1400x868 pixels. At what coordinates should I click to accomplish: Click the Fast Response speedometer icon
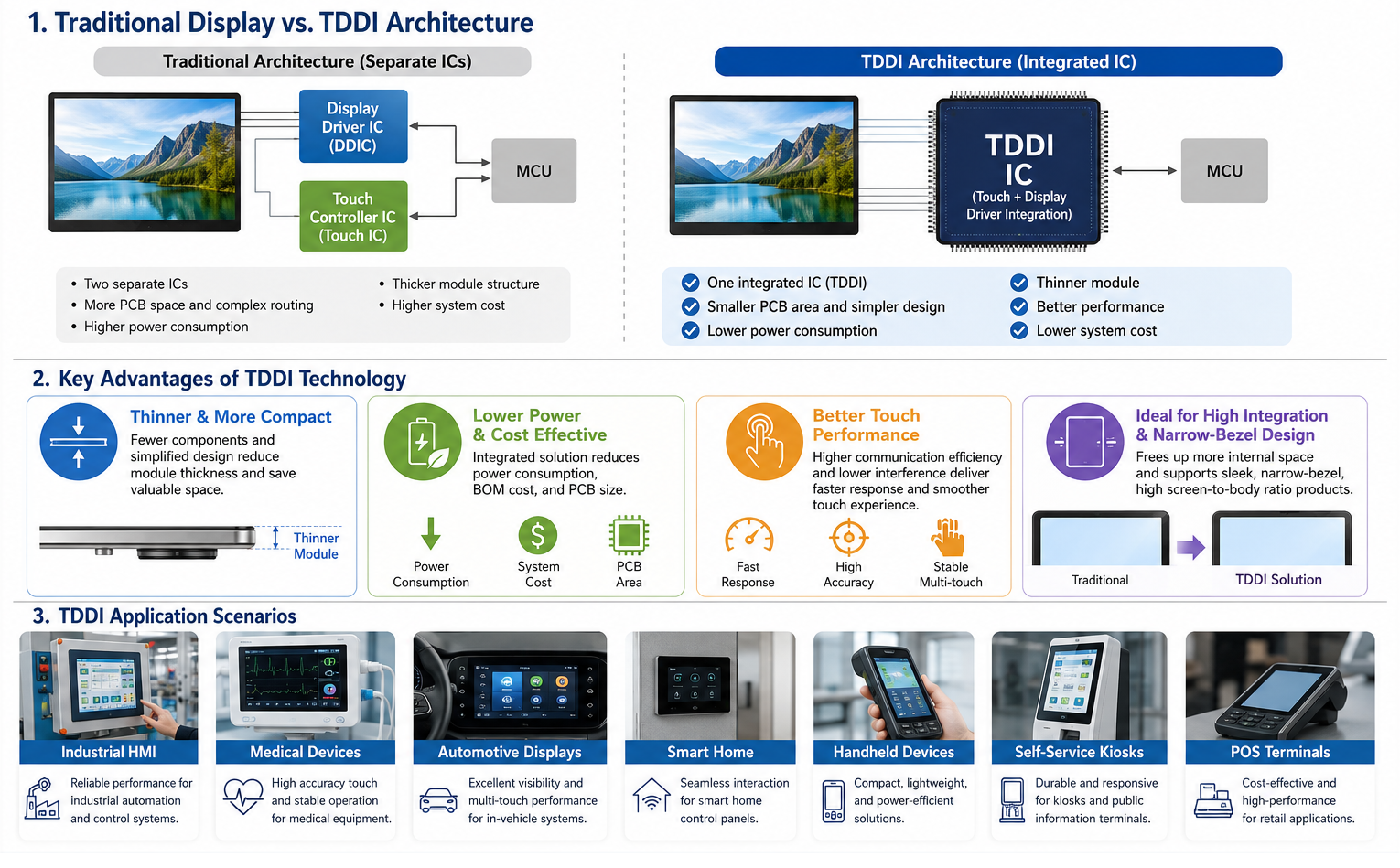click(x=749, y=536)
